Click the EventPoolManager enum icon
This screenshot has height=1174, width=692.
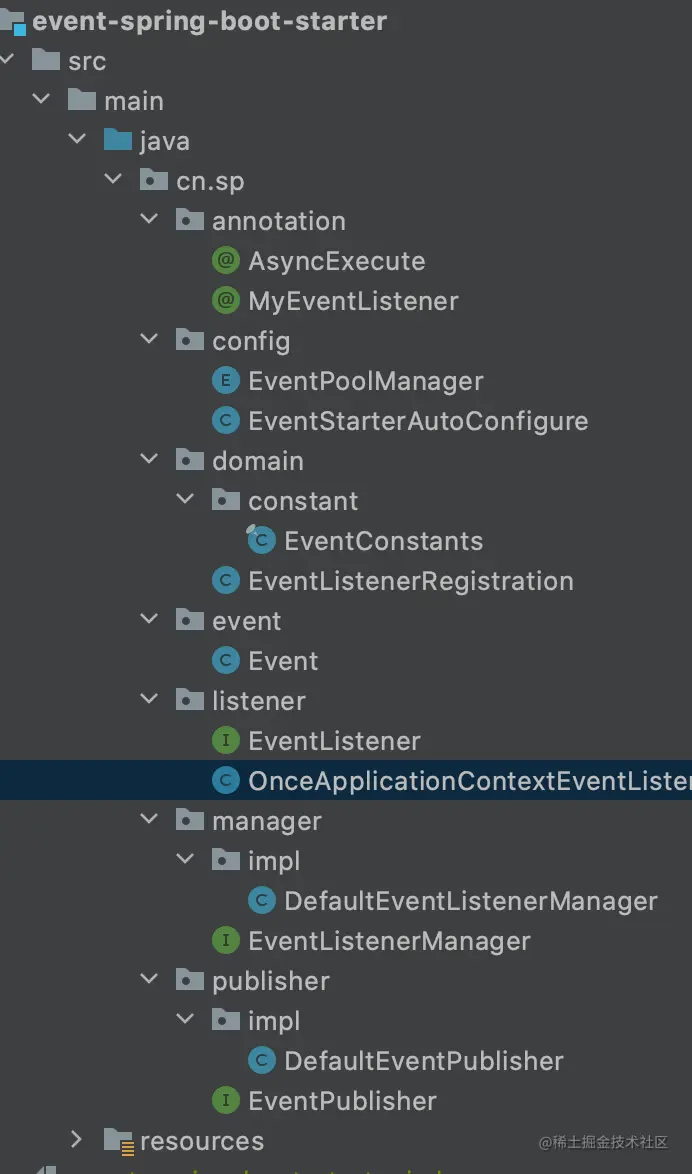click(225, 381)
